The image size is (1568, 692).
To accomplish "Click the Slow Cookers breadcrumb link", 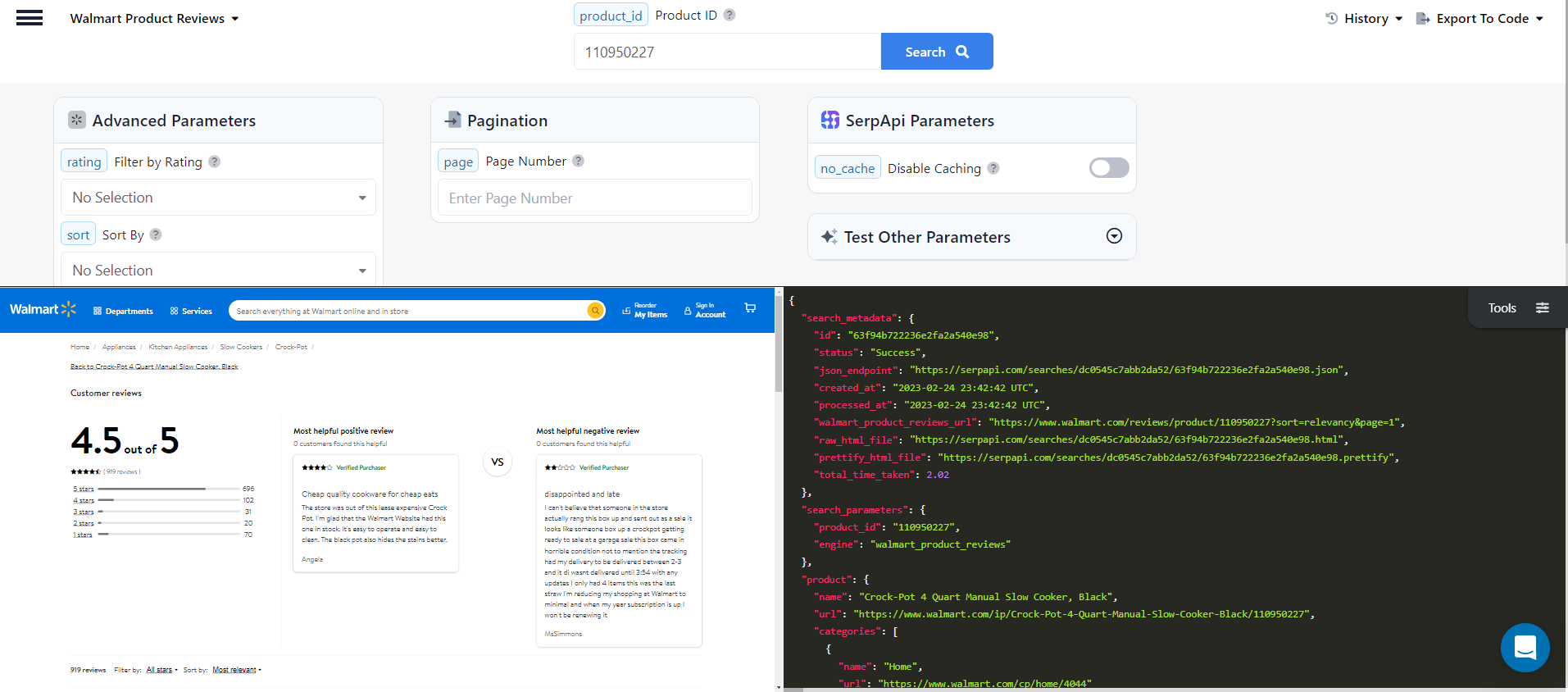I will click(x=241, y=347).
